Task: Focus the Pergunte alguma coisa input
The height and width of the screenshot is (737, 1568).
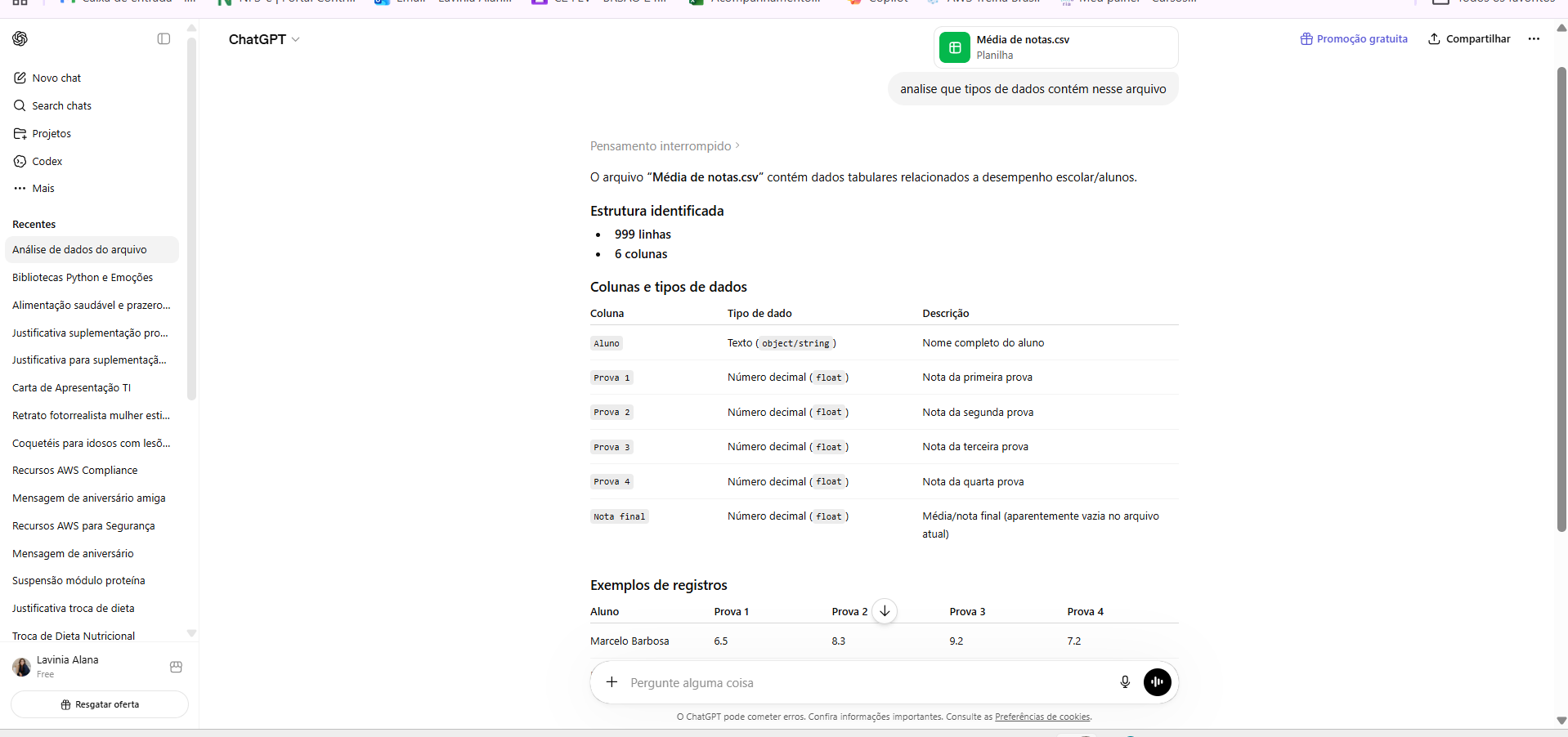Action: pos(867,683)
